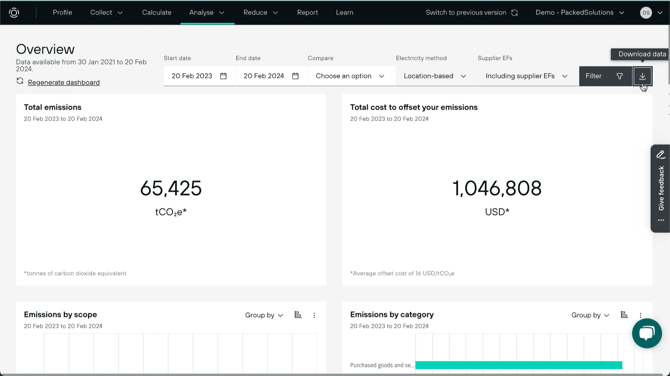Click the regenerate circular arrows icon

pos(20,81)
